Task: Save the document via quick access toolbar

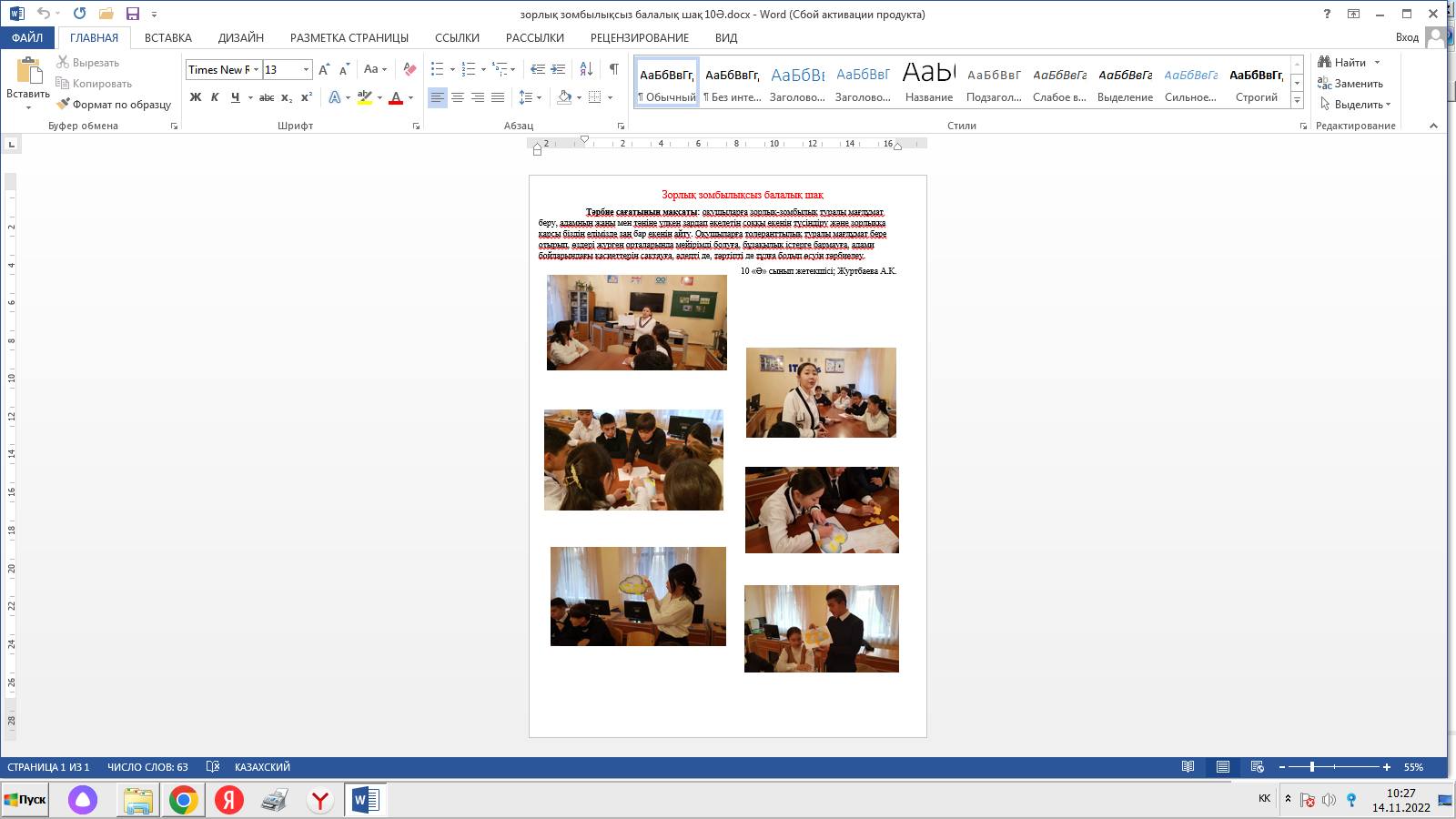Action: coord(133,14)
